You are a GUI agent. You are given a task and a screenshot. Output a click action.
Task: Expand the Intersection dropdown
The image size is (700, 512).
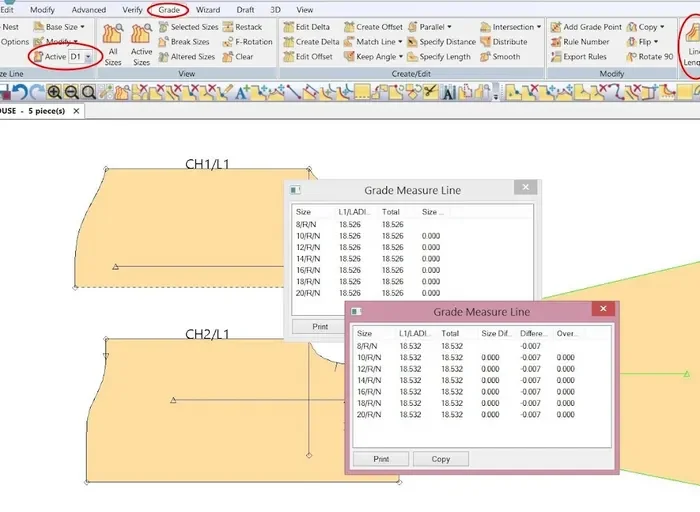click(539, 27)
